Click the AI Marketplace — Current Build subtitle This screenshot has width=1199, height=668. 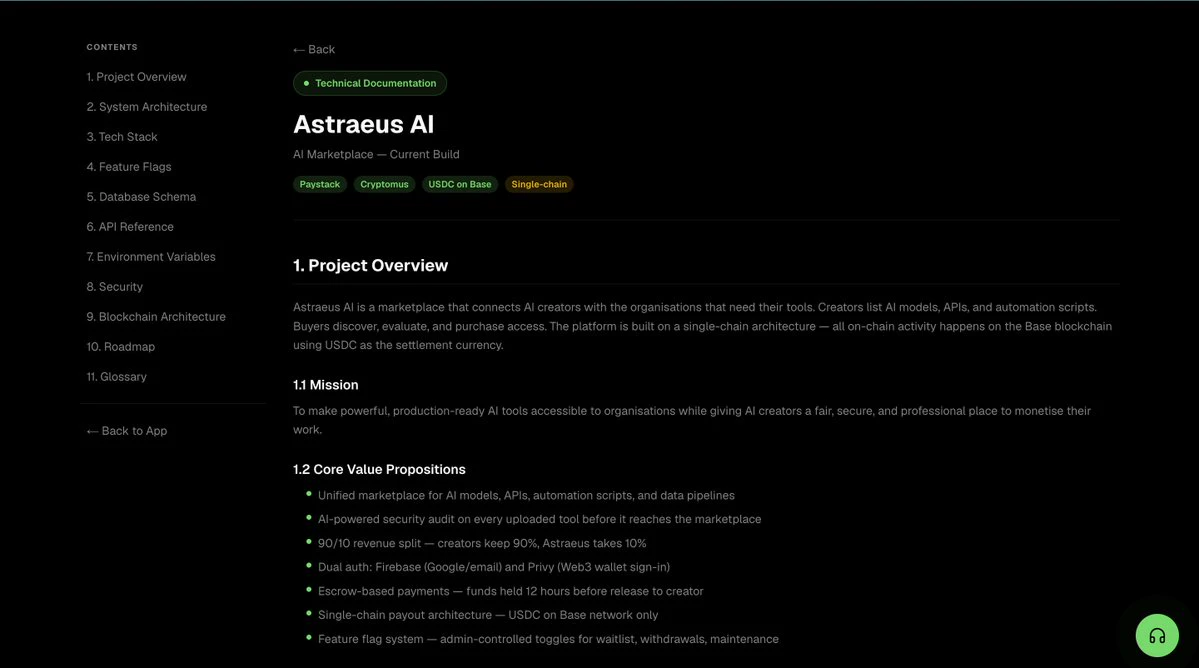click(376, 154)
